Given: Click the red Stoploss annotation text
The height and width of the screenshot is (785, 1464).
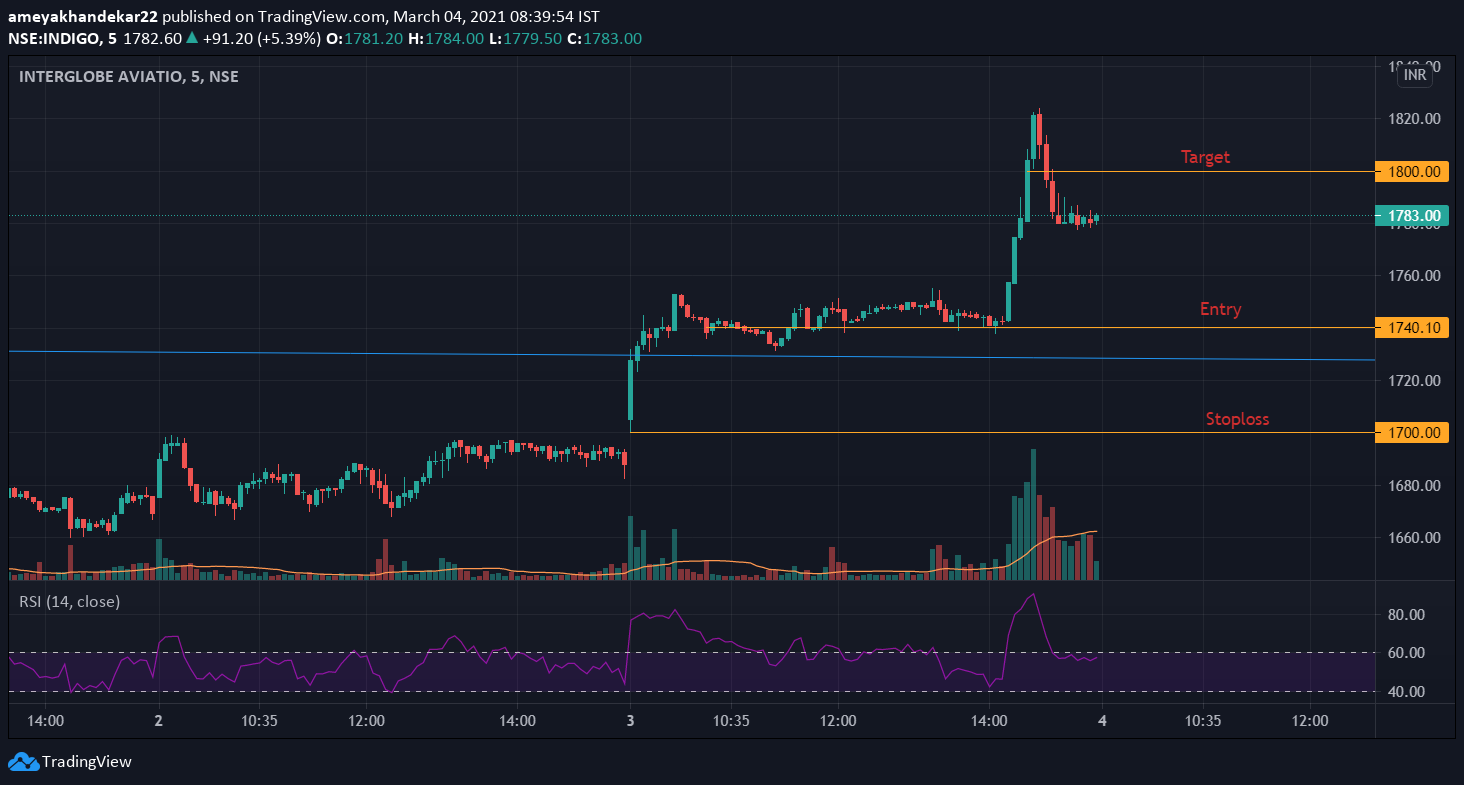Looking at the screenshot, I should (x=1237, y=419).
